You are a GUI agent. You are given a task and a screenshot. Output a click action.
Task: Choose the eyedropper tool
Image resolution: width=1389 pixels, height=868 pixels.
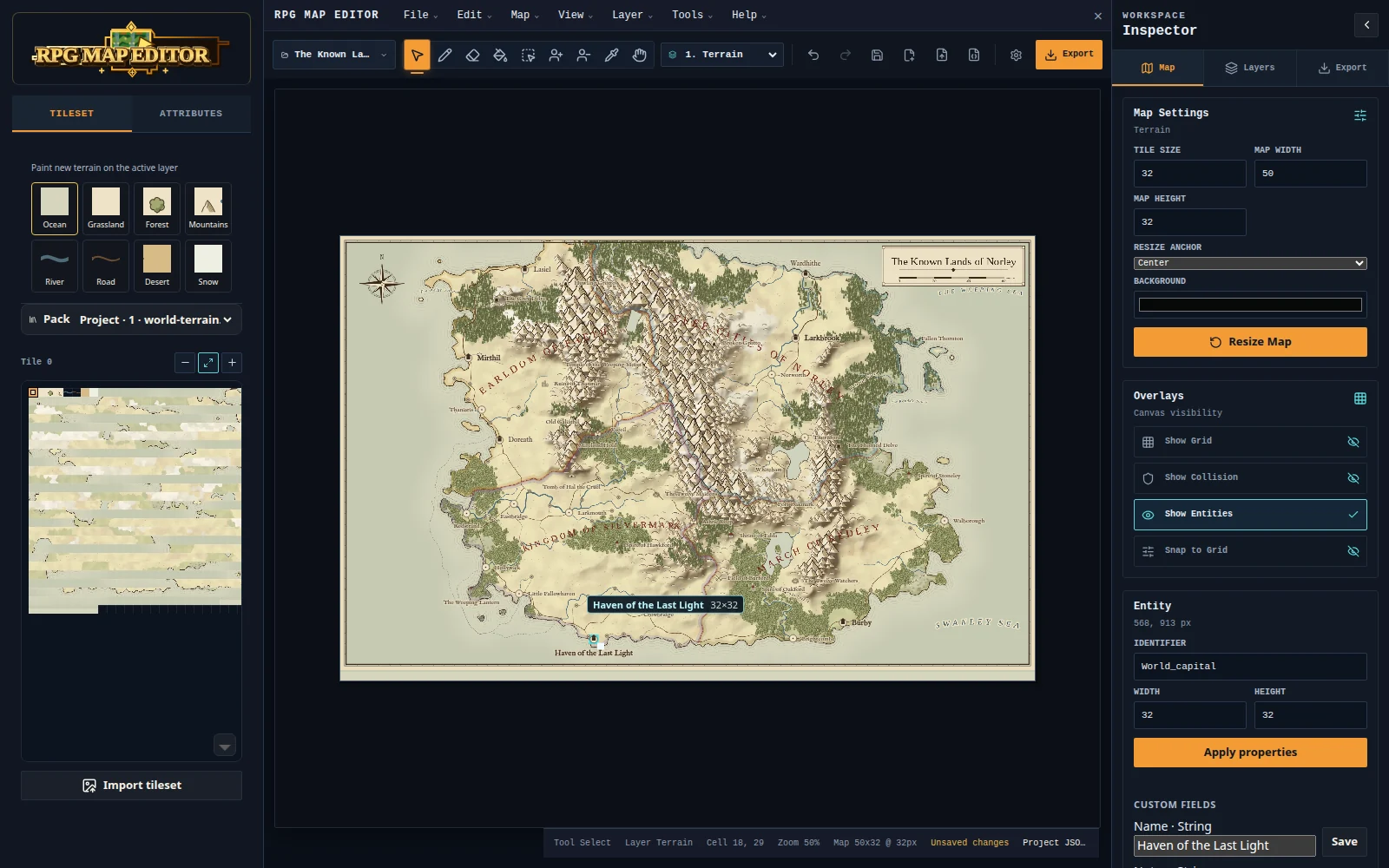click(x=611, y=55)
